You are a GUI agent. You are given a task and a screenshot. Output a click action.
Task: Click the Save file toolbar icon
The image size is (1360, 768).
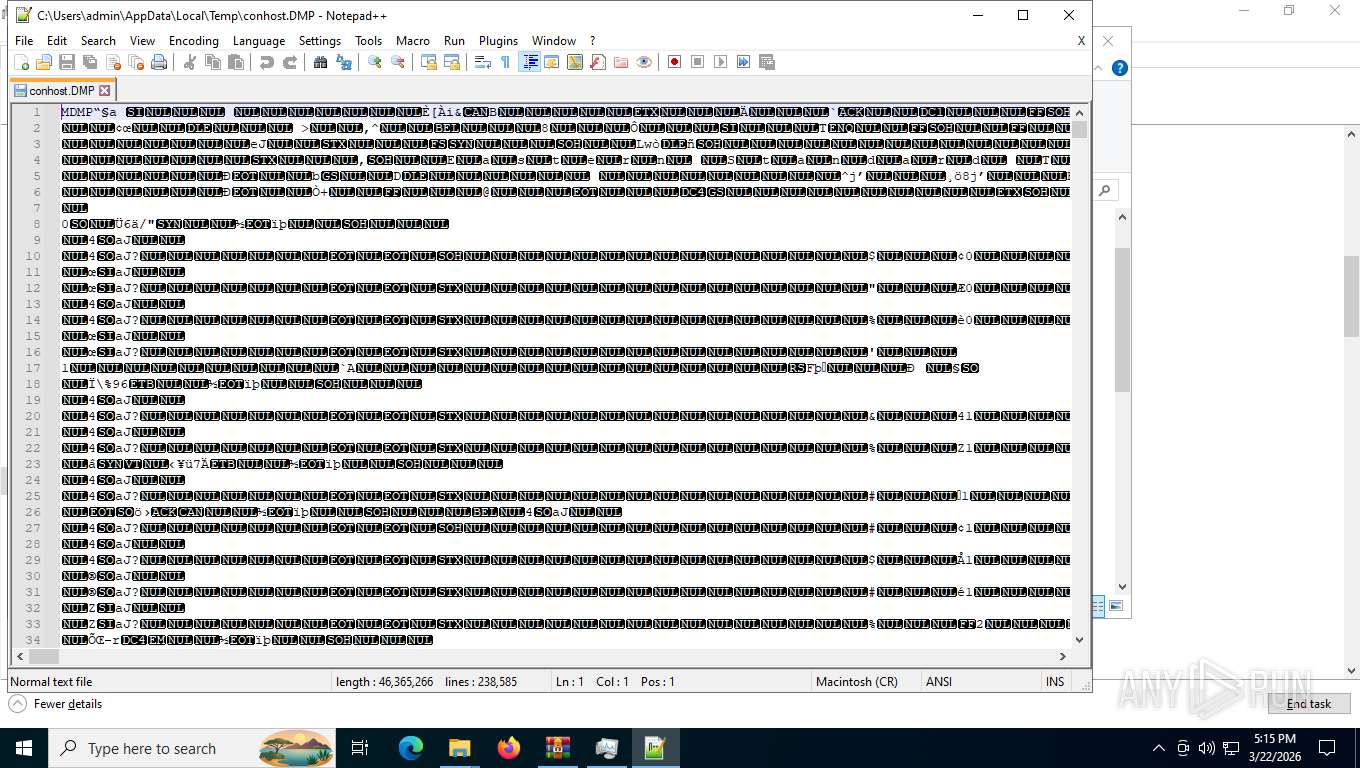click(67, 62)
